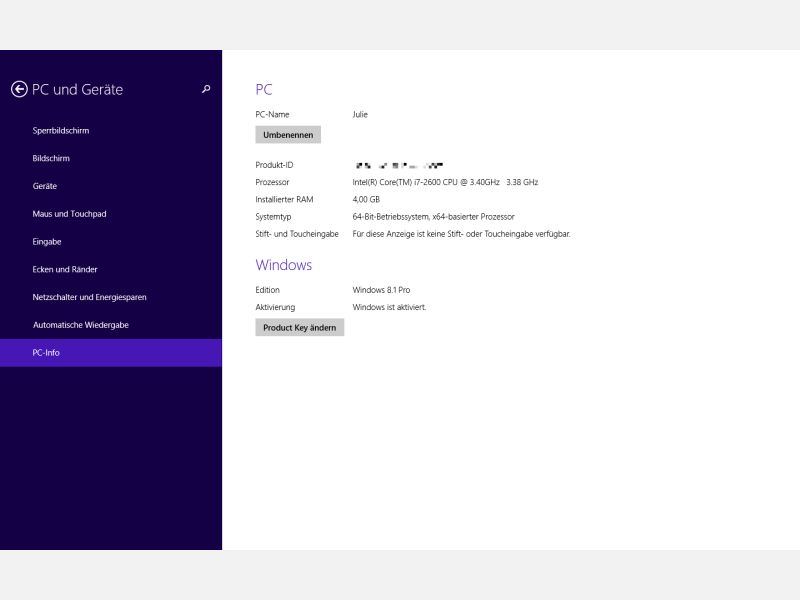Image resolution: width=800 pixels, height=600 pixels.
Task: Click the Edition label
Action: 267,290
